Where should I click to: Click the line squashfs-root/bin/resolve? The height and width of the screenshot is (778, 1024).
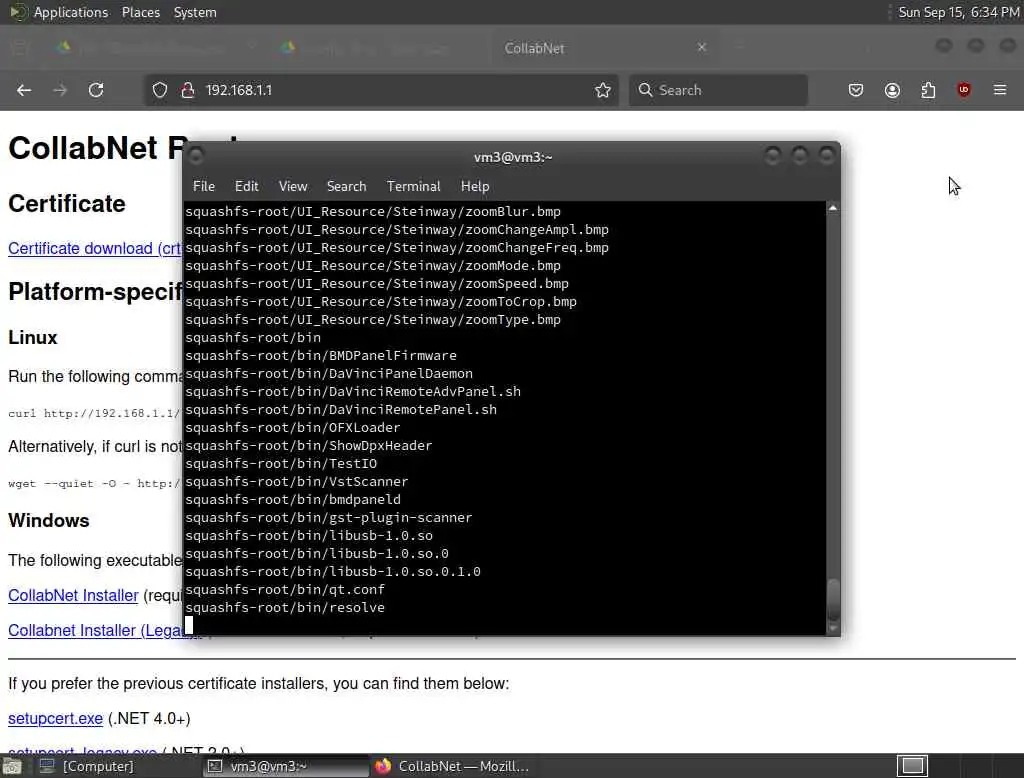coord(285,608)
